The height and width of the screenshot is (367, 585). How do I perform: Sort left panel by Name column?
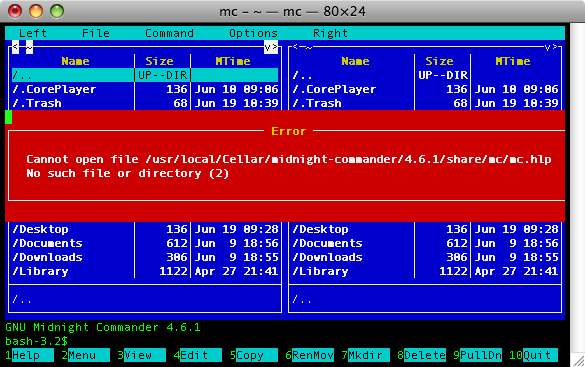coord(75,61)
